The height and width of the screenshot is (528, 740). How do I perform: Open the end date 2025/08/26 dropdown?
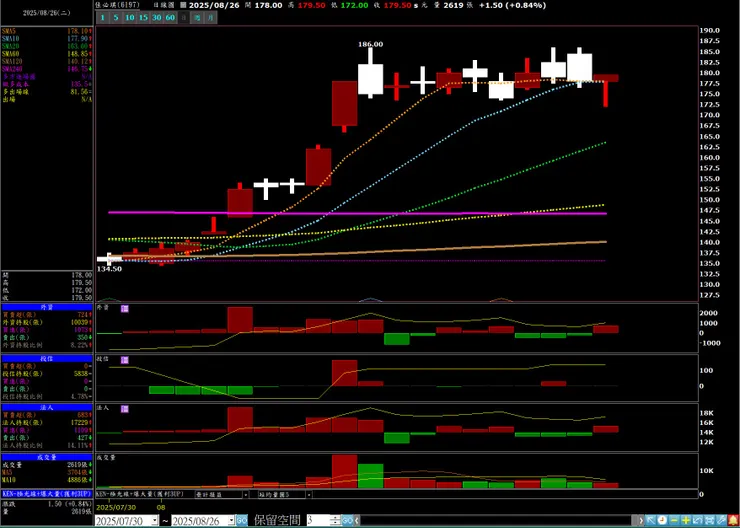point(231,520)
